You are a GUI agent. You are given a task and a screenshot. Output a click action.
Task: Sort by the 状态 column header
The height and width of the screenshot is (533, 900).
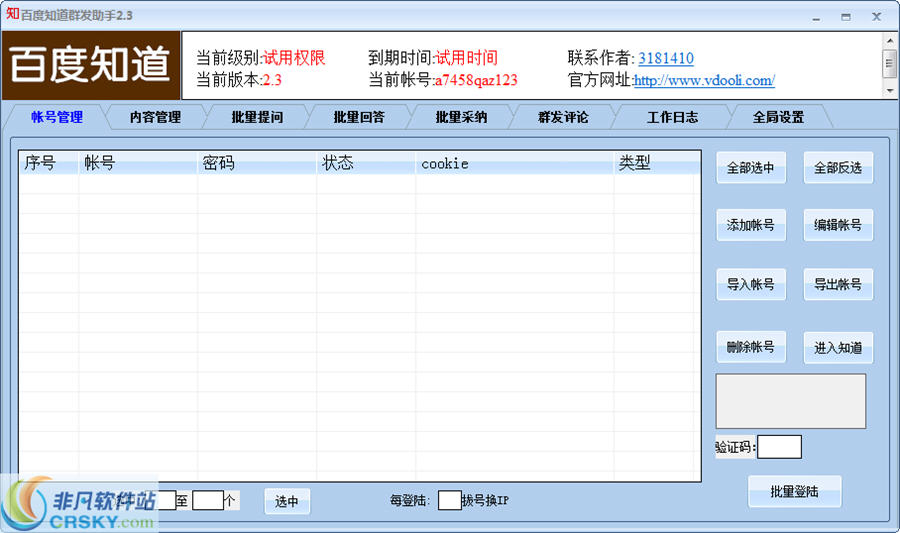pos(366,163)
